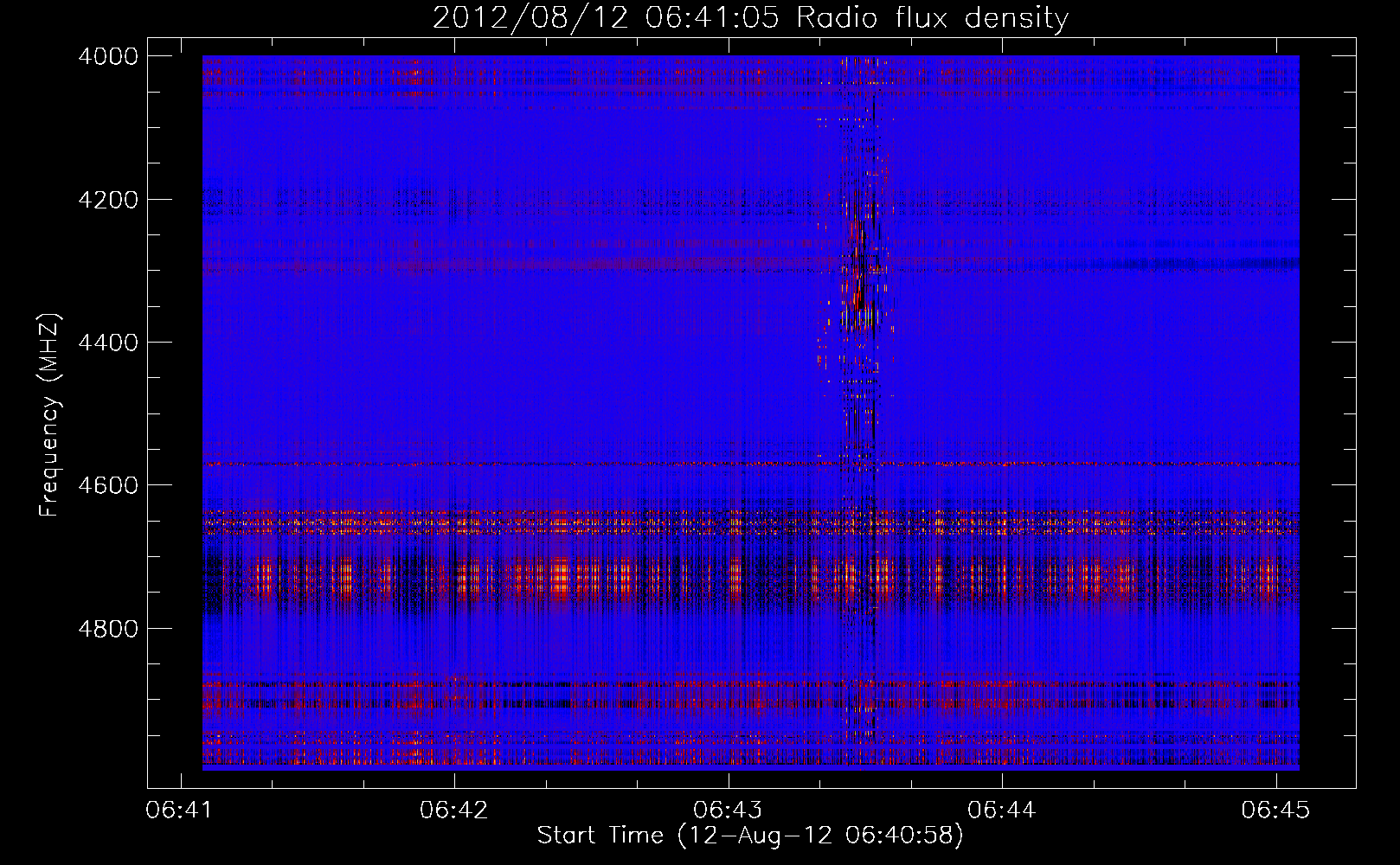This screenshot has width=1400, height=865.
Task: Click the thin red horizontal line near 4570 MHz
Action: pos(750,465)
